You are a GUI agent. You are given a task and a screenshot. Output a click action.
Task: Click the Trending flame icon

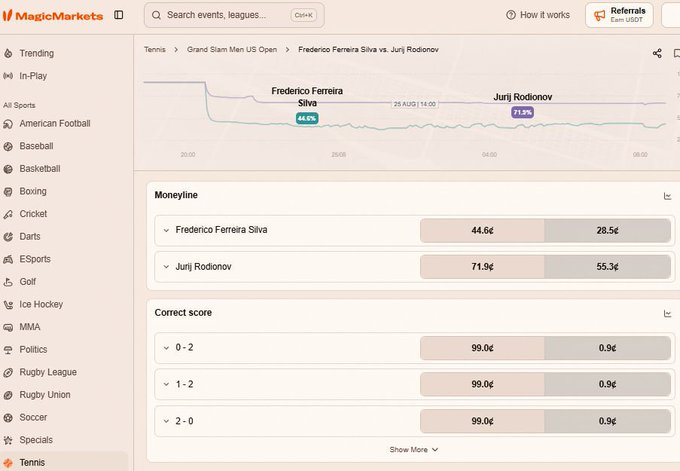[8, 53]
